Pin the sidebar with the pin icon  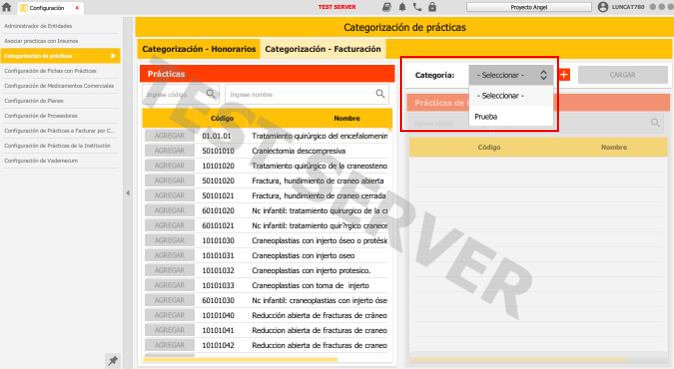113,360
